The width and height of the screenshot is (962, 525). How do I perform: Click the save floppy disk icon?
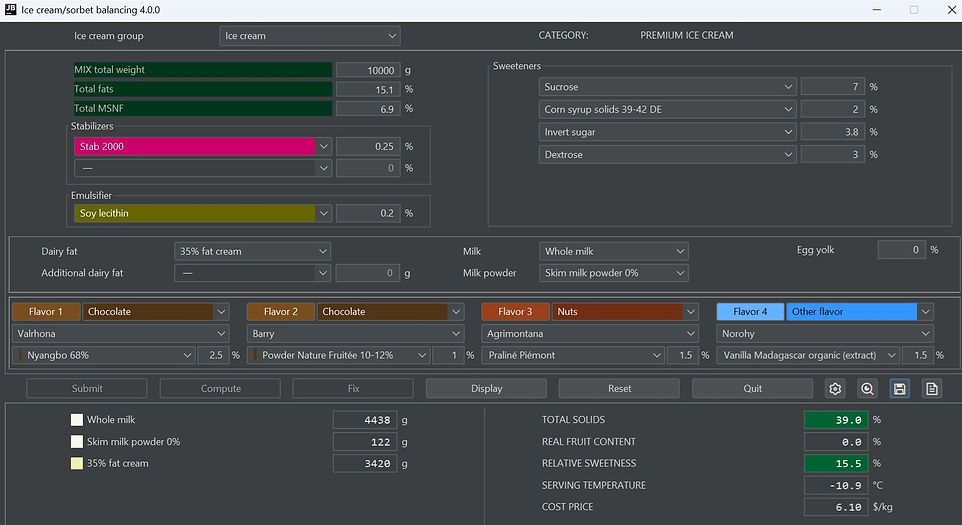pos(899,389)
